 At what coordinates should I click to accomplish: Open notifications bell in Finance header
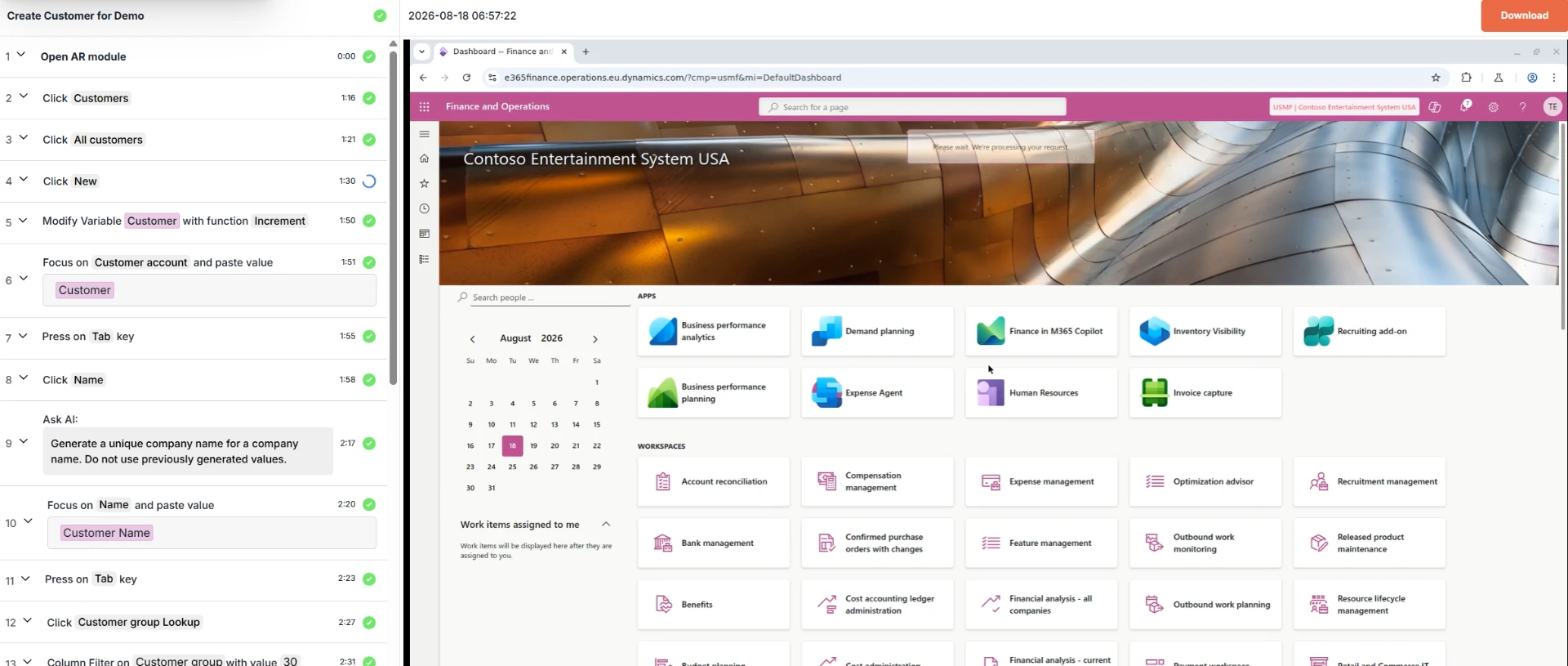tap(1466, 106)
